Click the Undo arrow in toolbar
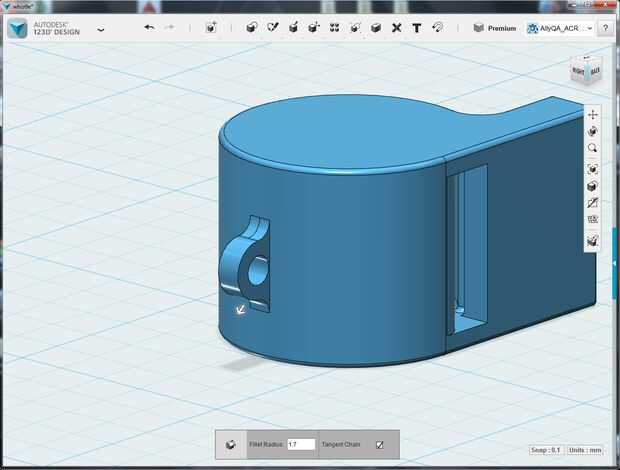This screenshot has width=620, height=470. click(x=149, y=28)
